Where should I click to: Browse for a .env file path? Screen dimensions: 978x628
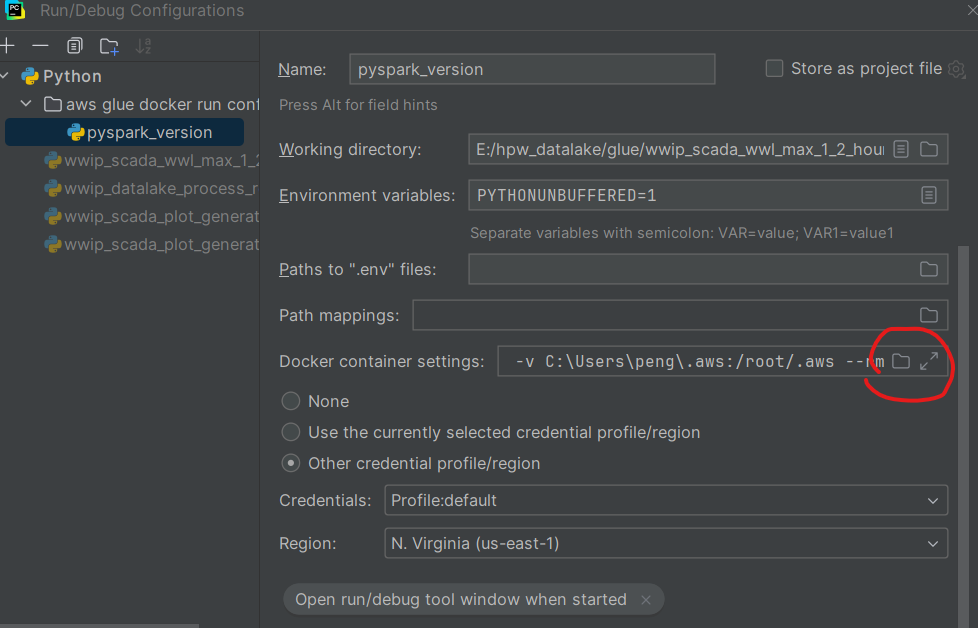(928, 269)
